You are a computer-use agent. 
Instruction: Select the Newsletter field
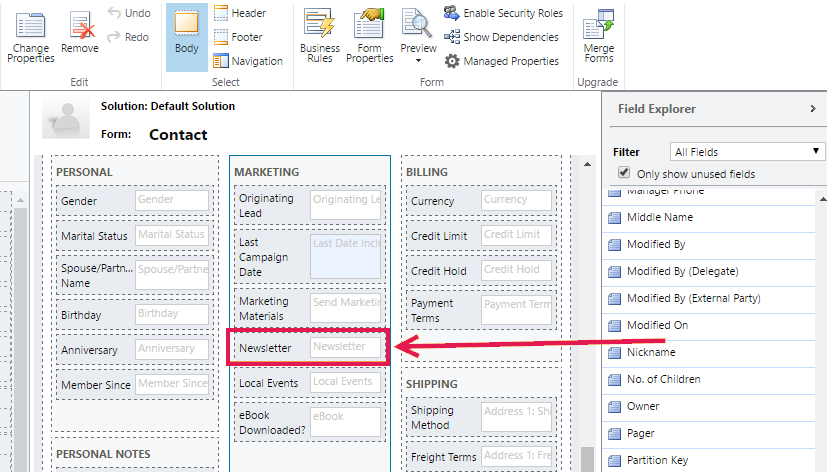(x=310, y=348)
